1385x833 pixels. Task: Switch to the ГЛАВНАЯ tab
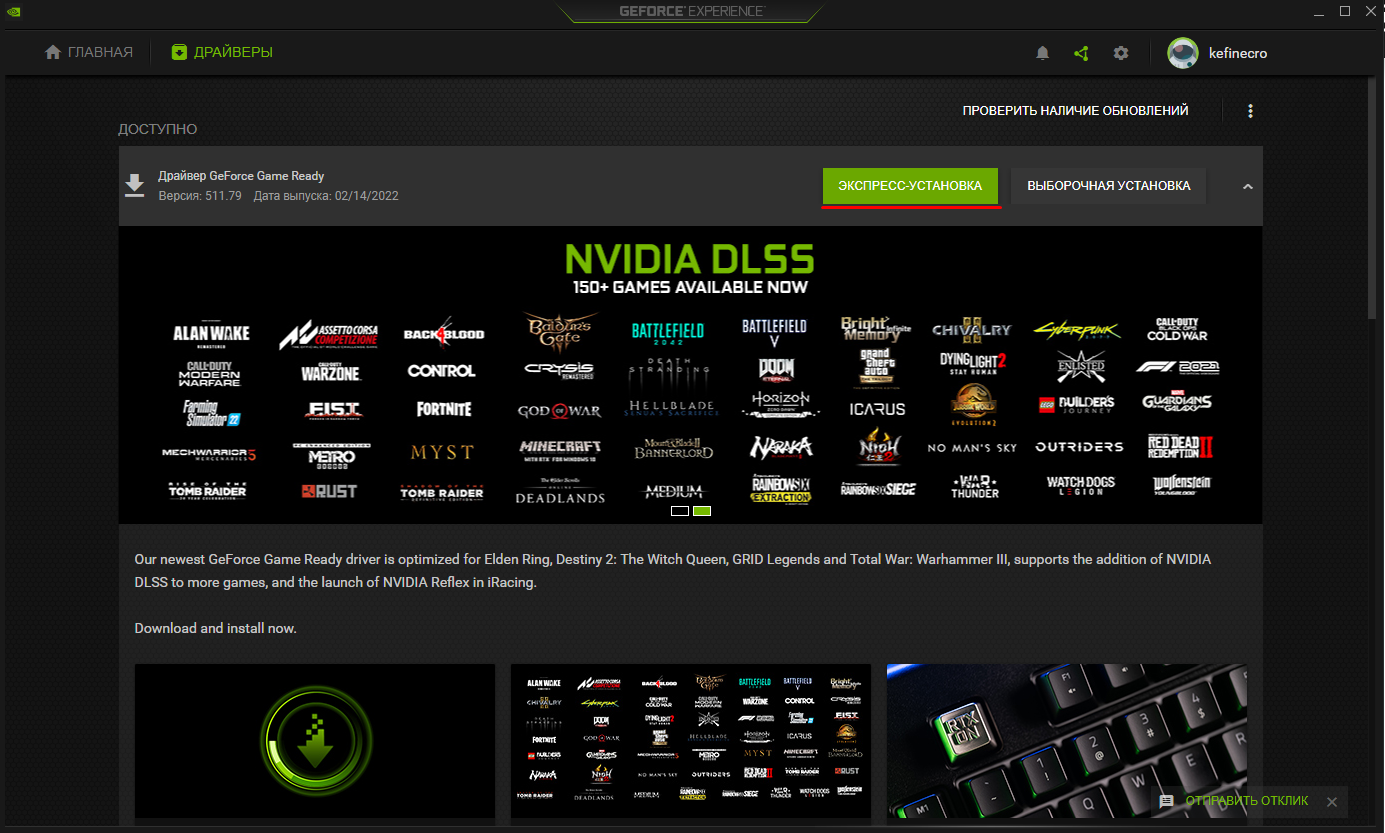89,52
